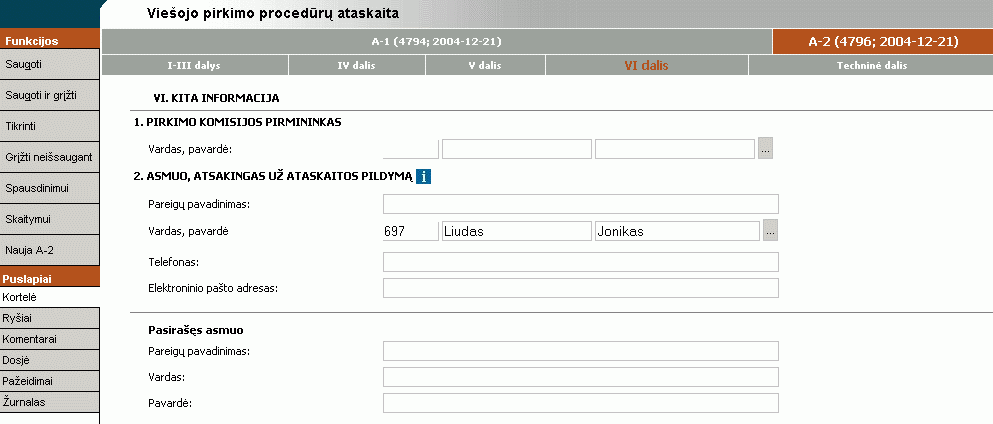Open lookup button beside Jonikas surname field
This screenshot has height=424, width=993.
point(771,231)
